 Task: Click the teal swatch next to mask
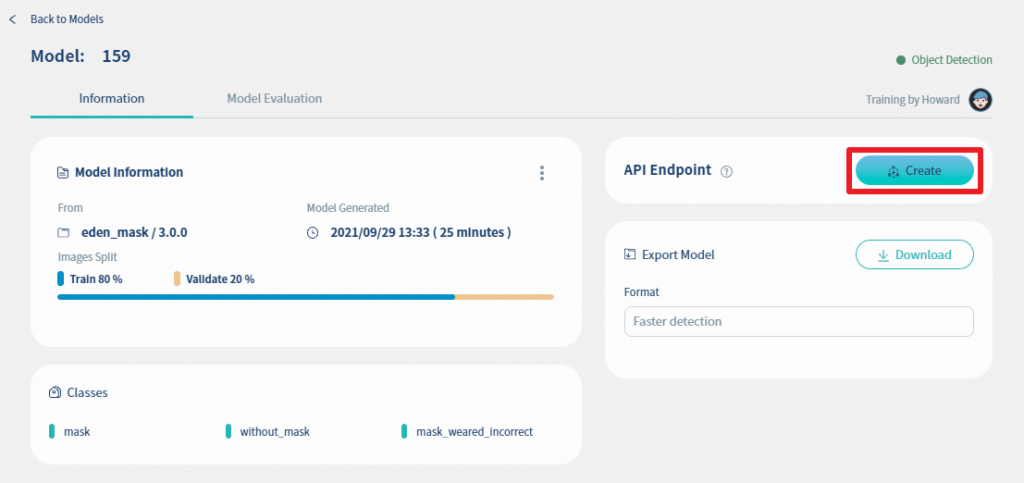(x=52, y=431)
